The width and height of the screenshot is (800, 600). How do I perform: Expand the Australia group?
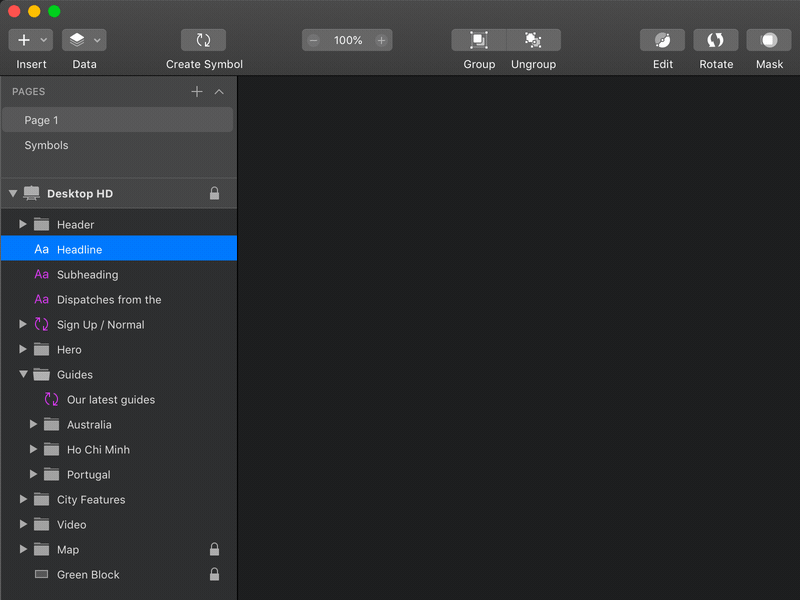pyautogui.click(x=33, y=424)
